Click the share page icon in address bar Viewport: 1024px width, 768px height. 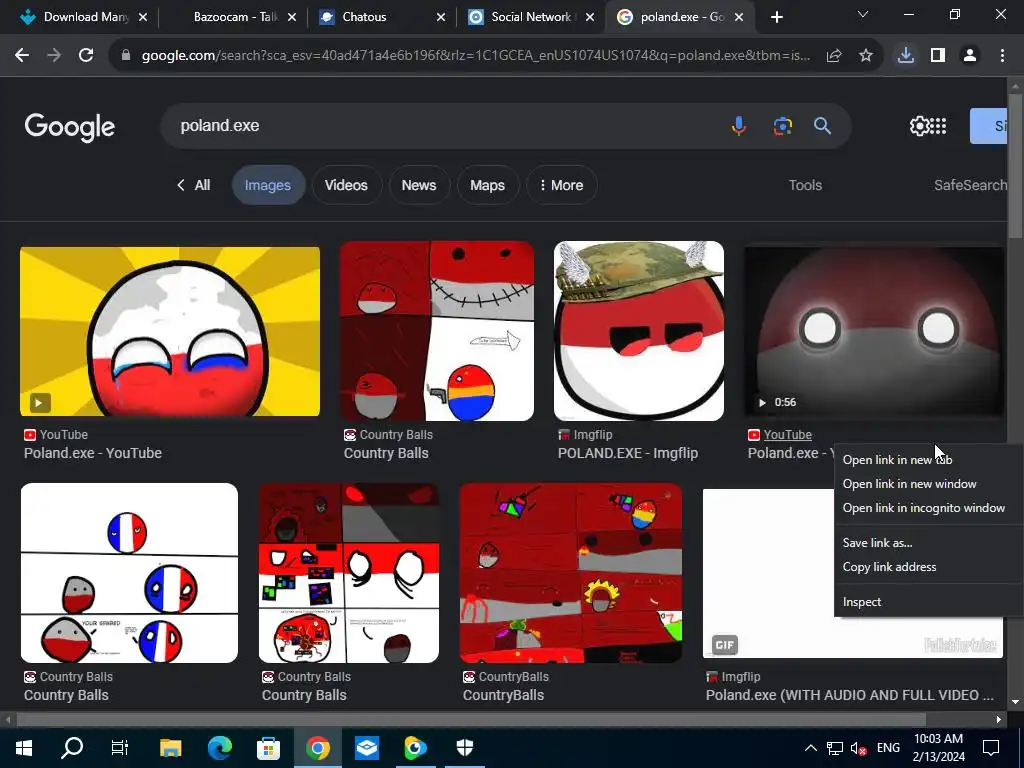834,56
